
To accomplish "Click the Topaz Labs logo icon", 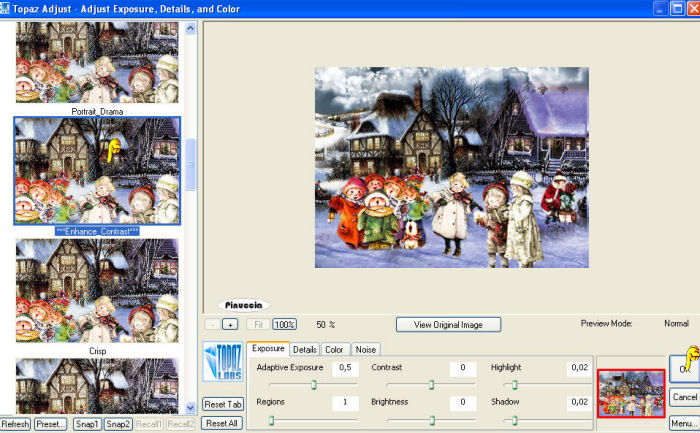I will pos(223,362).
